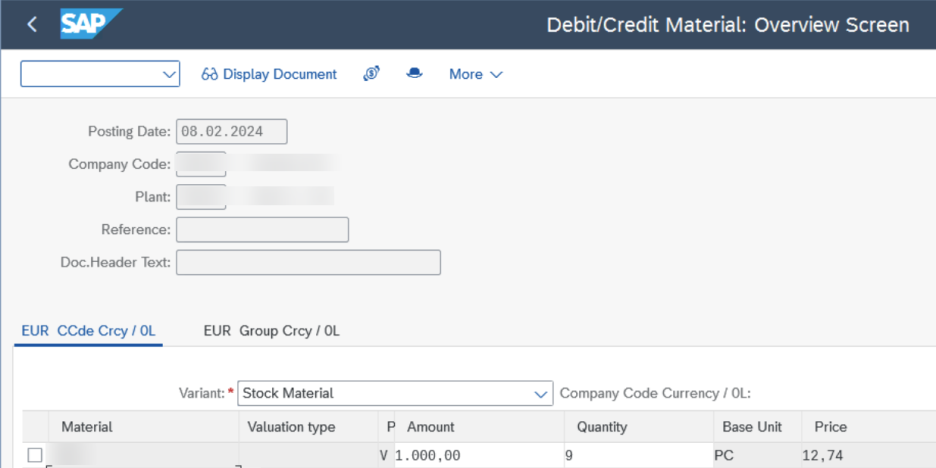Click the Display Document button
This screenshot has height=468, width=936.
269,74
